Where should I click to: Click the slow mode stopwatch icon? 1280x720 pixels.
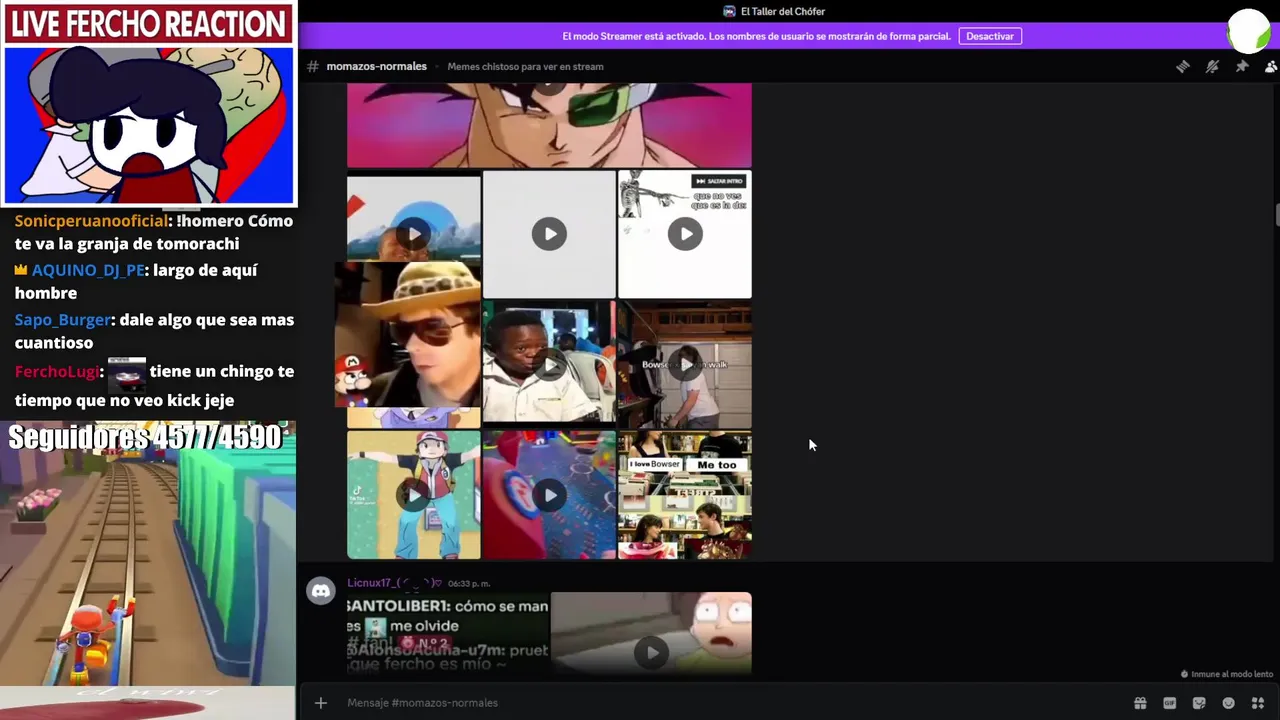point(1185,675)
